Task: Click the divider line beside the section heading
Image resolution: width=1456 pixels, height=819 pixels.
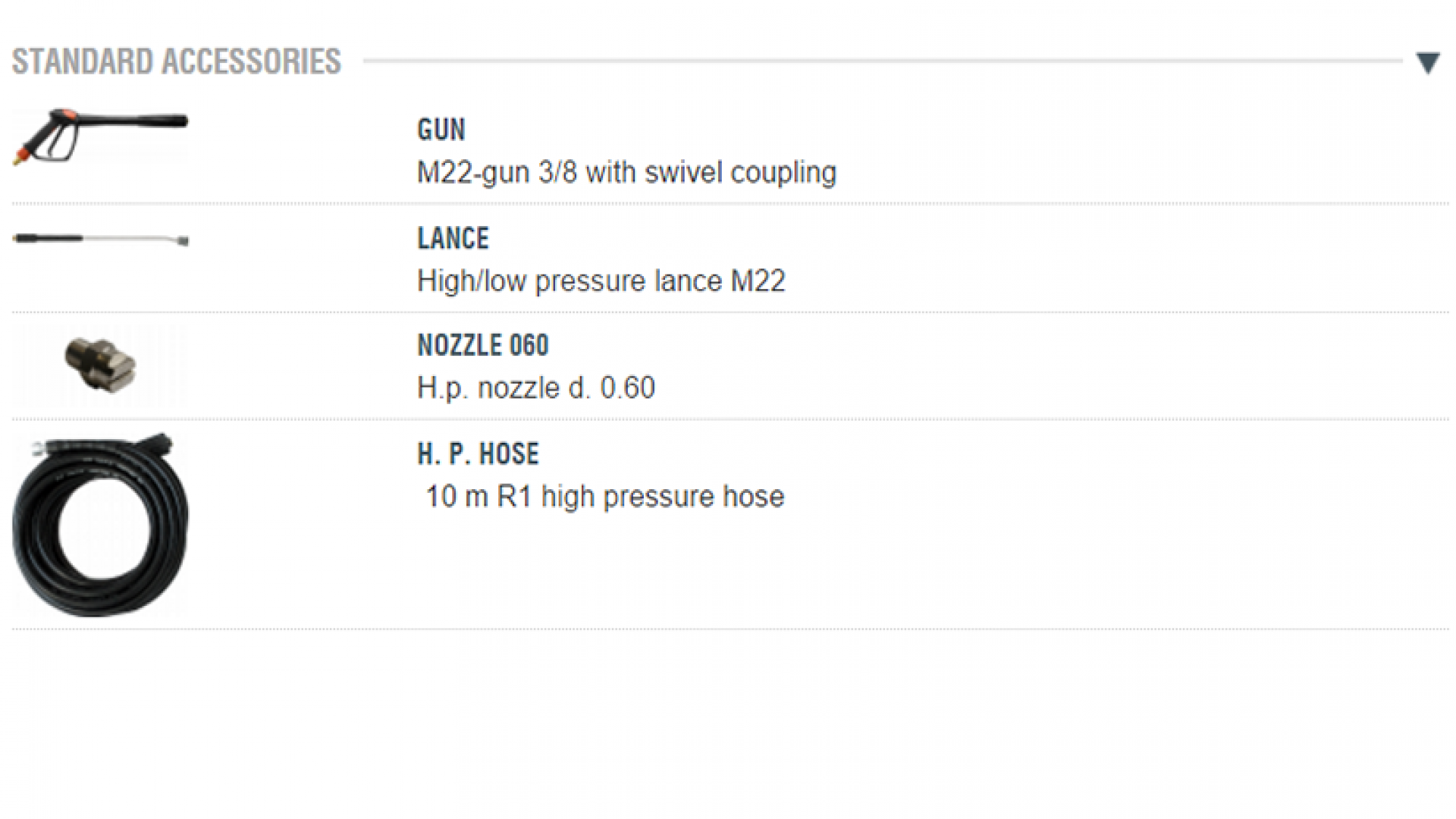Action: click(x=880, y=61)
